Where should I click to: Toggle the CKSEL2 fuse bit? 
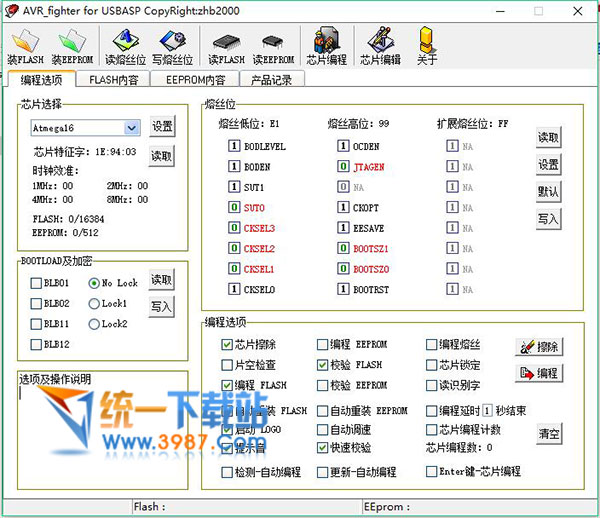pos(234,248)
